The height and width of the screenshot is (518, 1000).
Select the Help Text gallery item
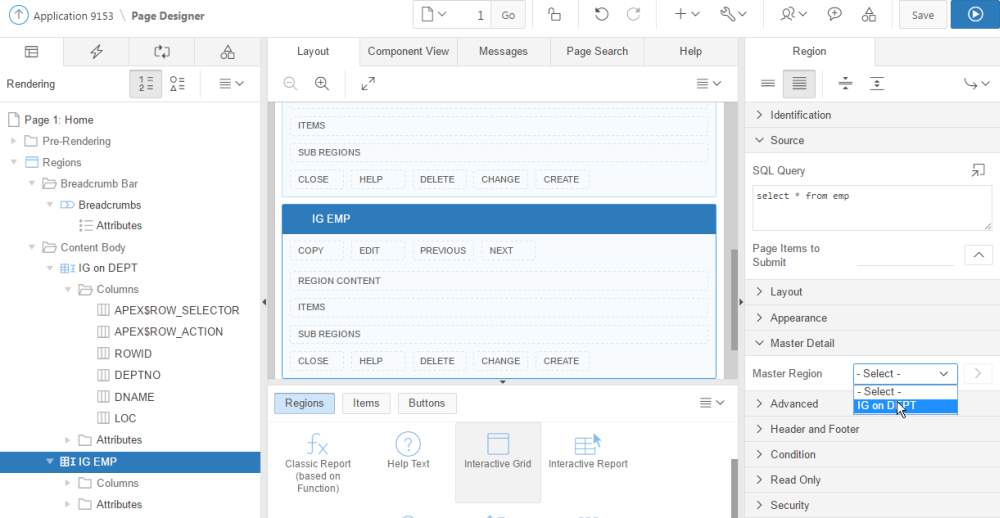[x=408, y=452]
